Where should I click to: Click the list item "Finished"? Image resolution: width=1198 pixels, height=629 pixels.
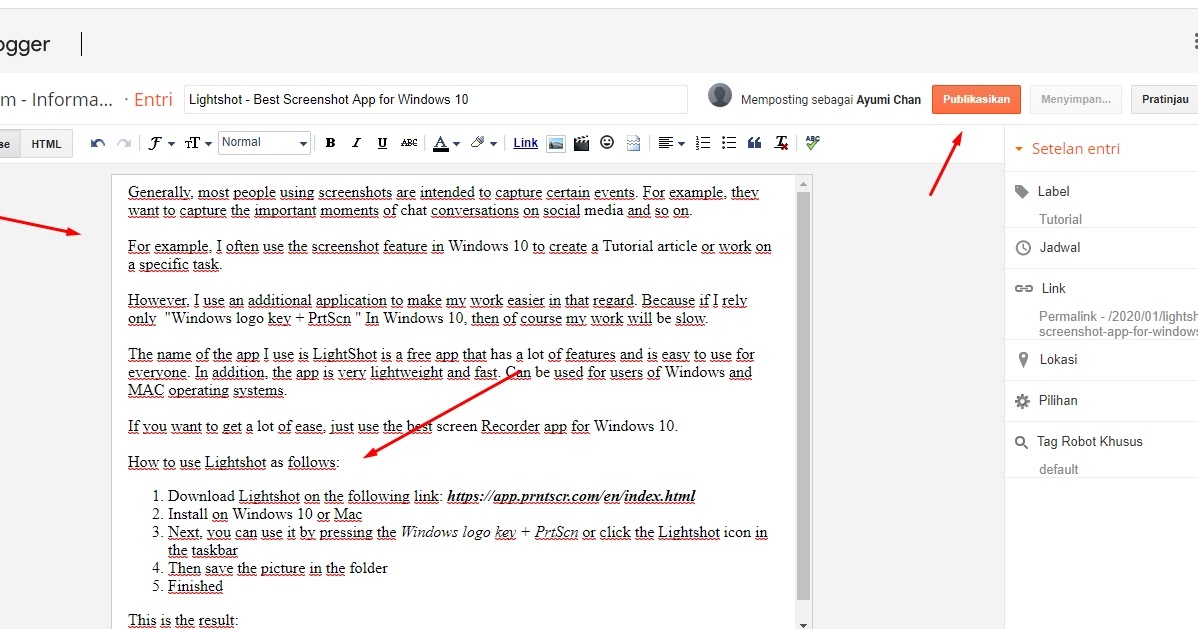tap(196, 586)
